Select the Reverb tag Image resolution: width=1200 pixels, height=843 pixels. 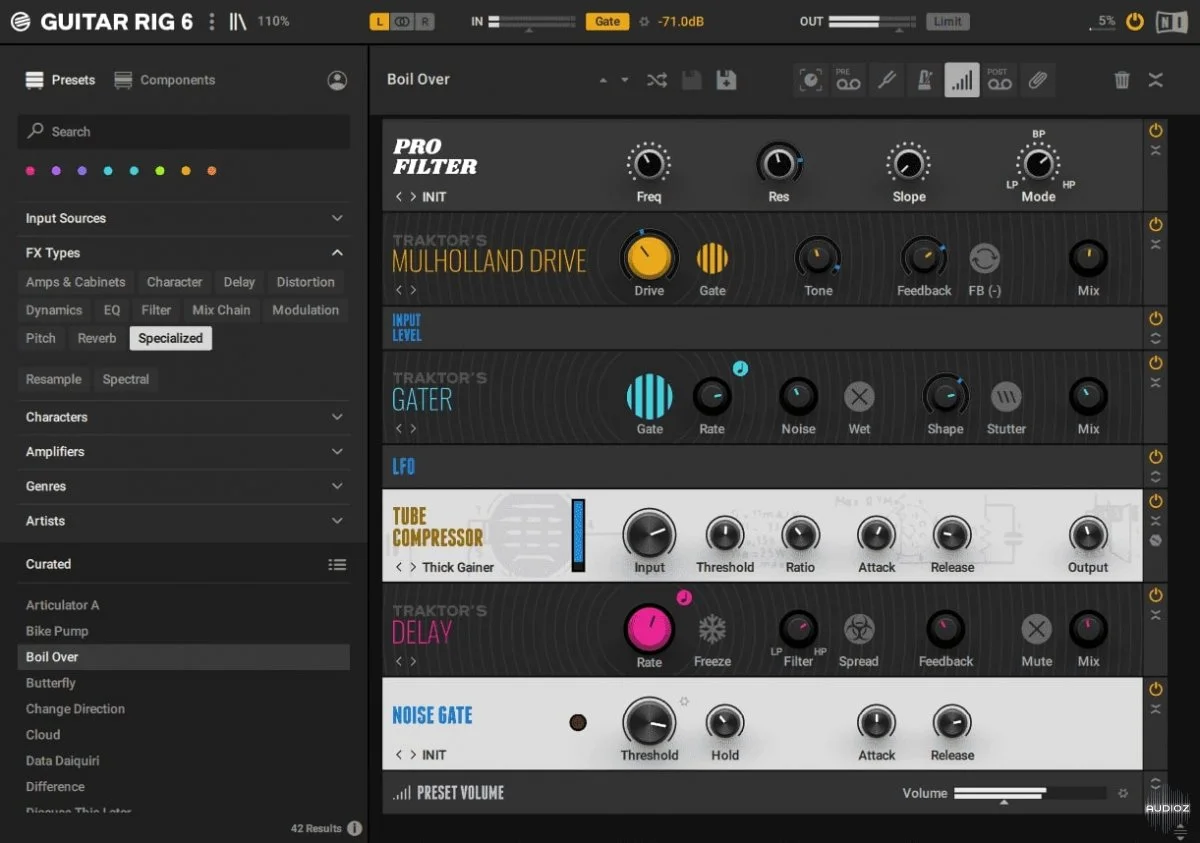click(97, 338)
